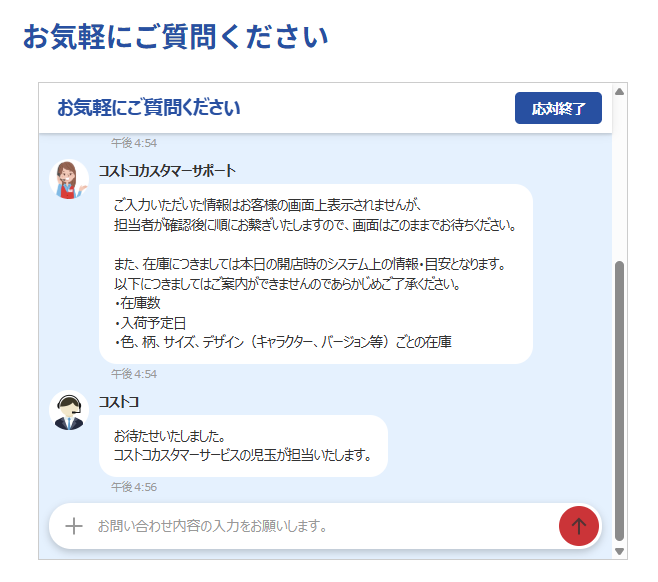Click the scrollbar down arrow
This screenshot has height=582, width=658.
619,551
